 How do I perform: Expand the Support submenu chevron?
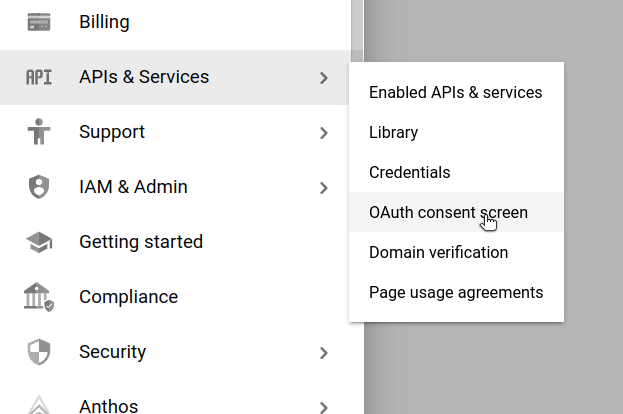tap(323, 132)
